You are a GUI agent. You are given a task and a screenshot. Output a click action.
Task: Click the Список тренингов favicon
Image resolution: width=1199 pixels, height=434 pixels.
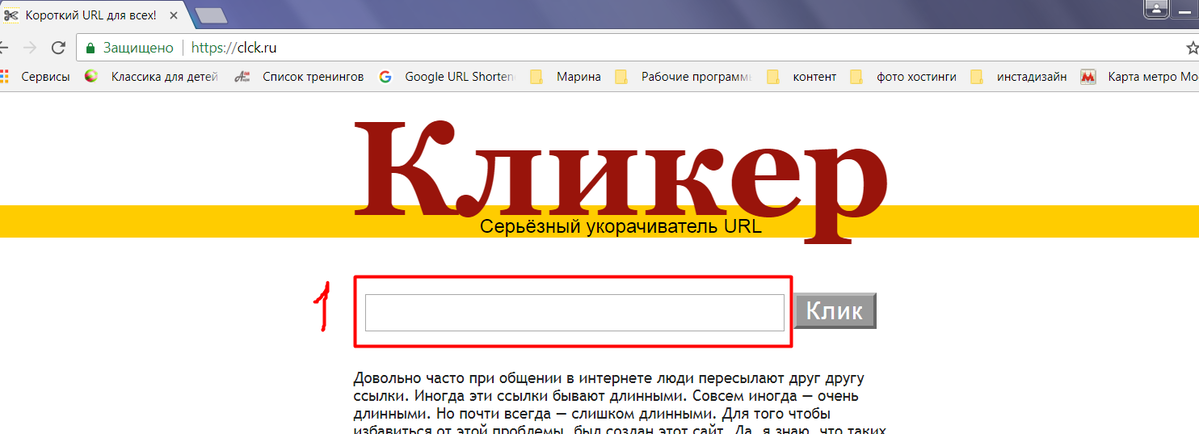(242, 76)
